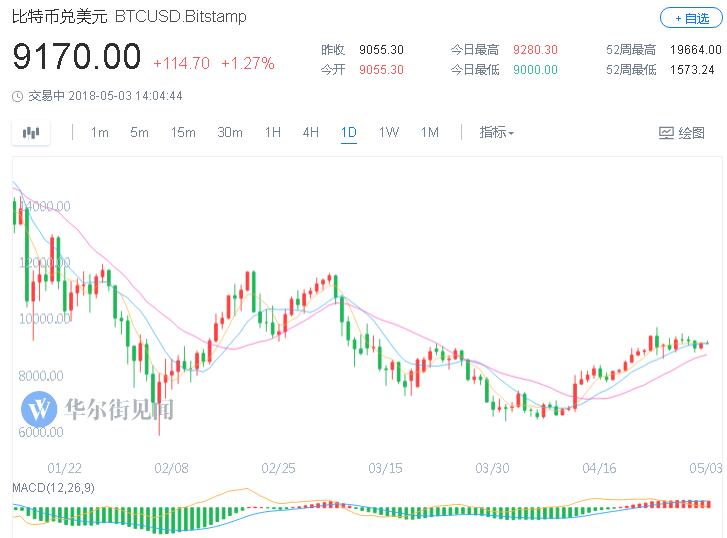Screen dimensions: 727x538
Task: Select the 15m interval
Action: point(182,133)
